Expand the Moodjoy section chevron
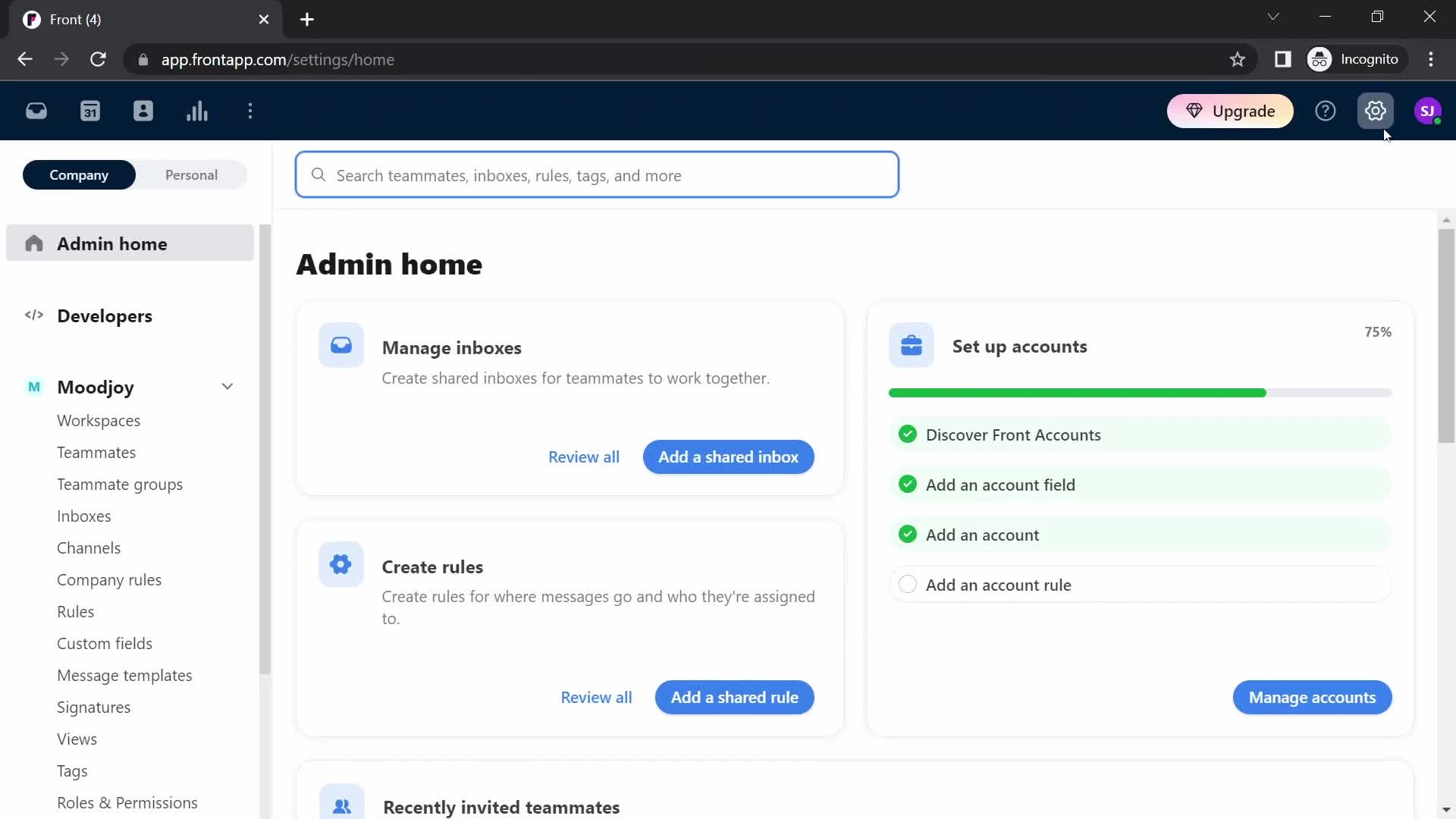Viewport: 1456px width, 819px height. (228, 387)
